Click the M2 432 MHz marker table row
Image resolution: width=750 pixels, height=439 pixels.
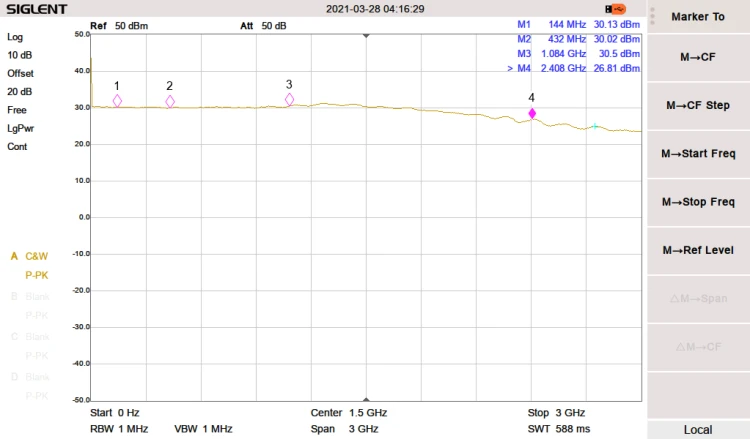tap(578, 39)
